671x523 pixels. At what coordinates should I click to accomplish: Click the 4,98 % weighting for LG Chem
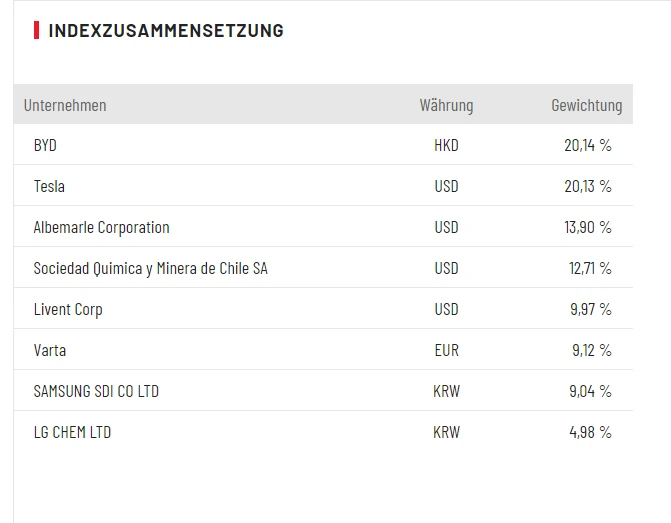point(590,432)
